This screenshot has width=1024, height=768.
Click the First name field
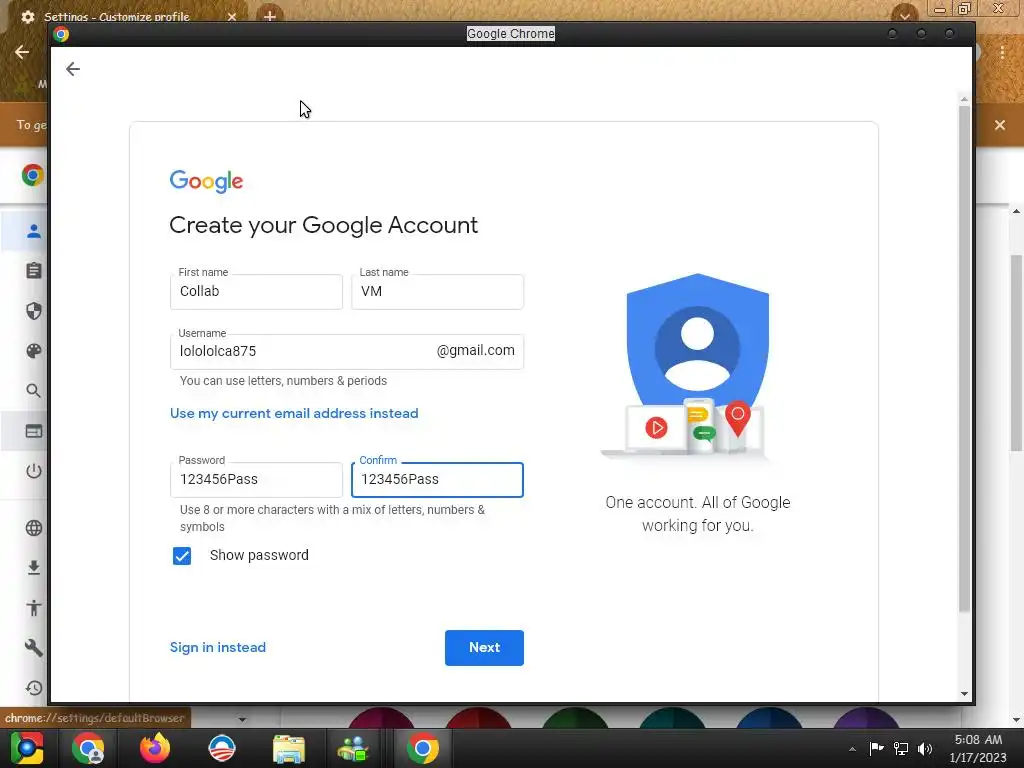coord(256,291)
